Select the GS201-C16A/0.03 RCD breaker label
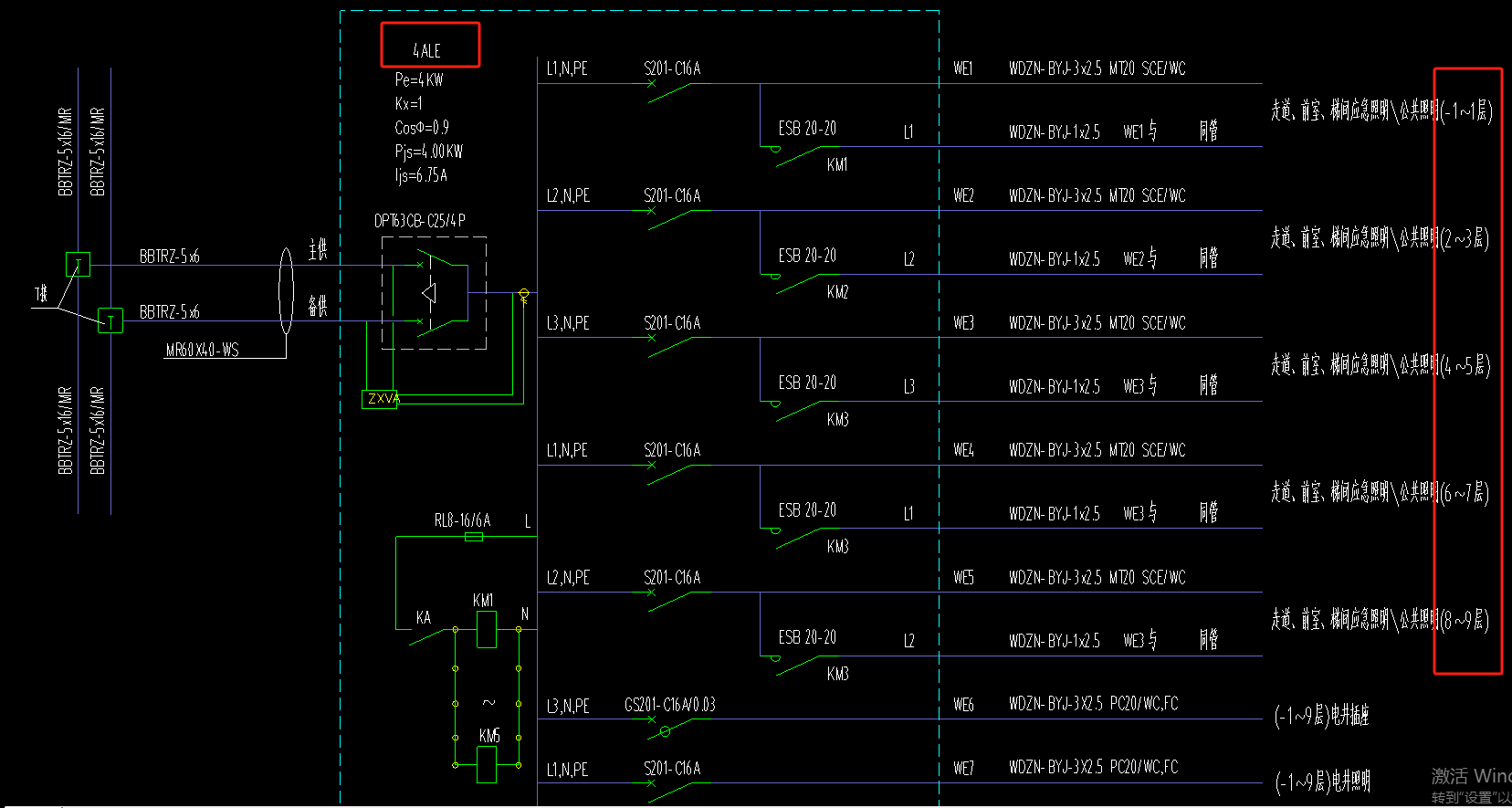 pyautogui.click(x=670, y=705)
